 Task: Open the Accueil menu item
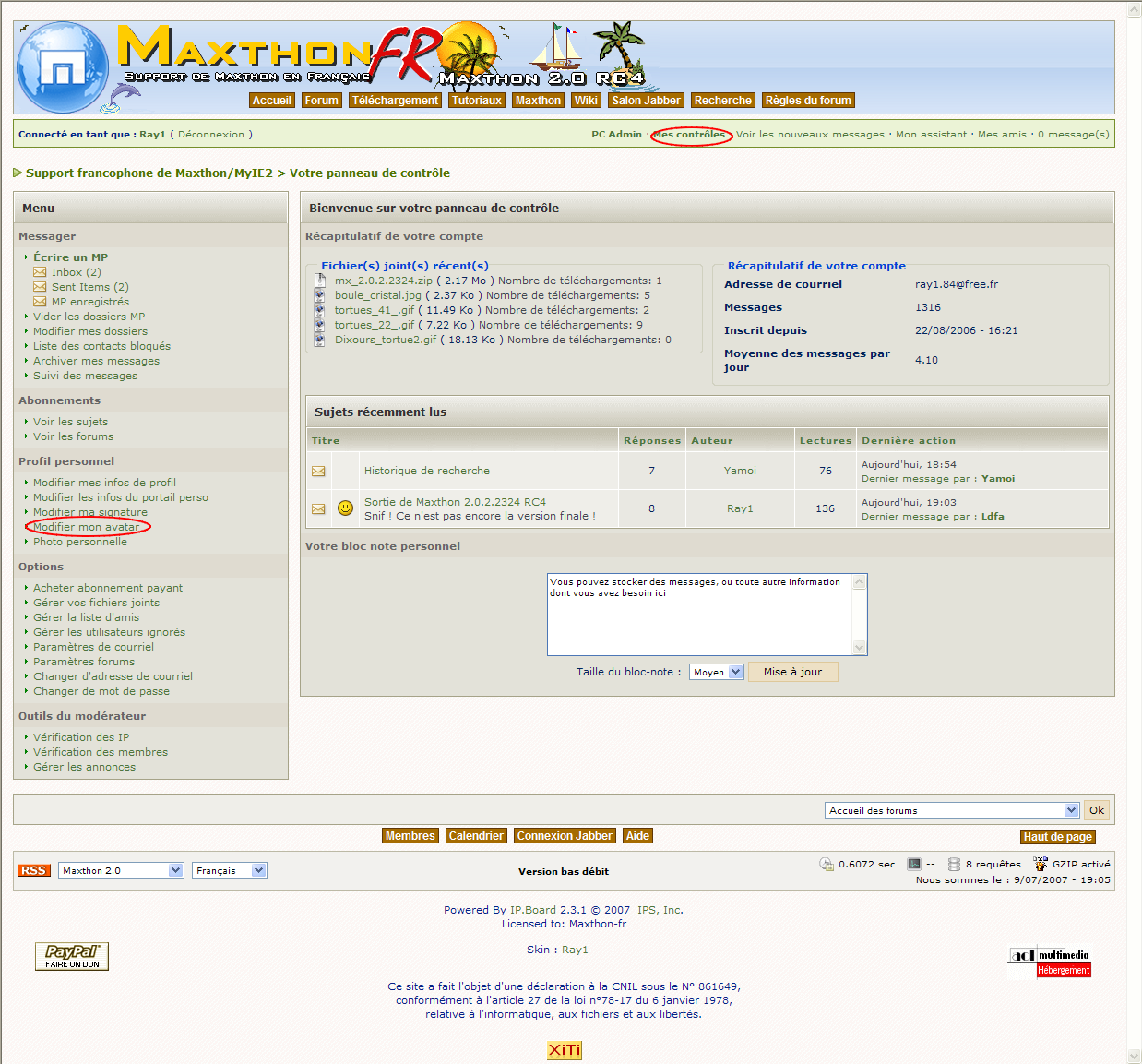272,101
